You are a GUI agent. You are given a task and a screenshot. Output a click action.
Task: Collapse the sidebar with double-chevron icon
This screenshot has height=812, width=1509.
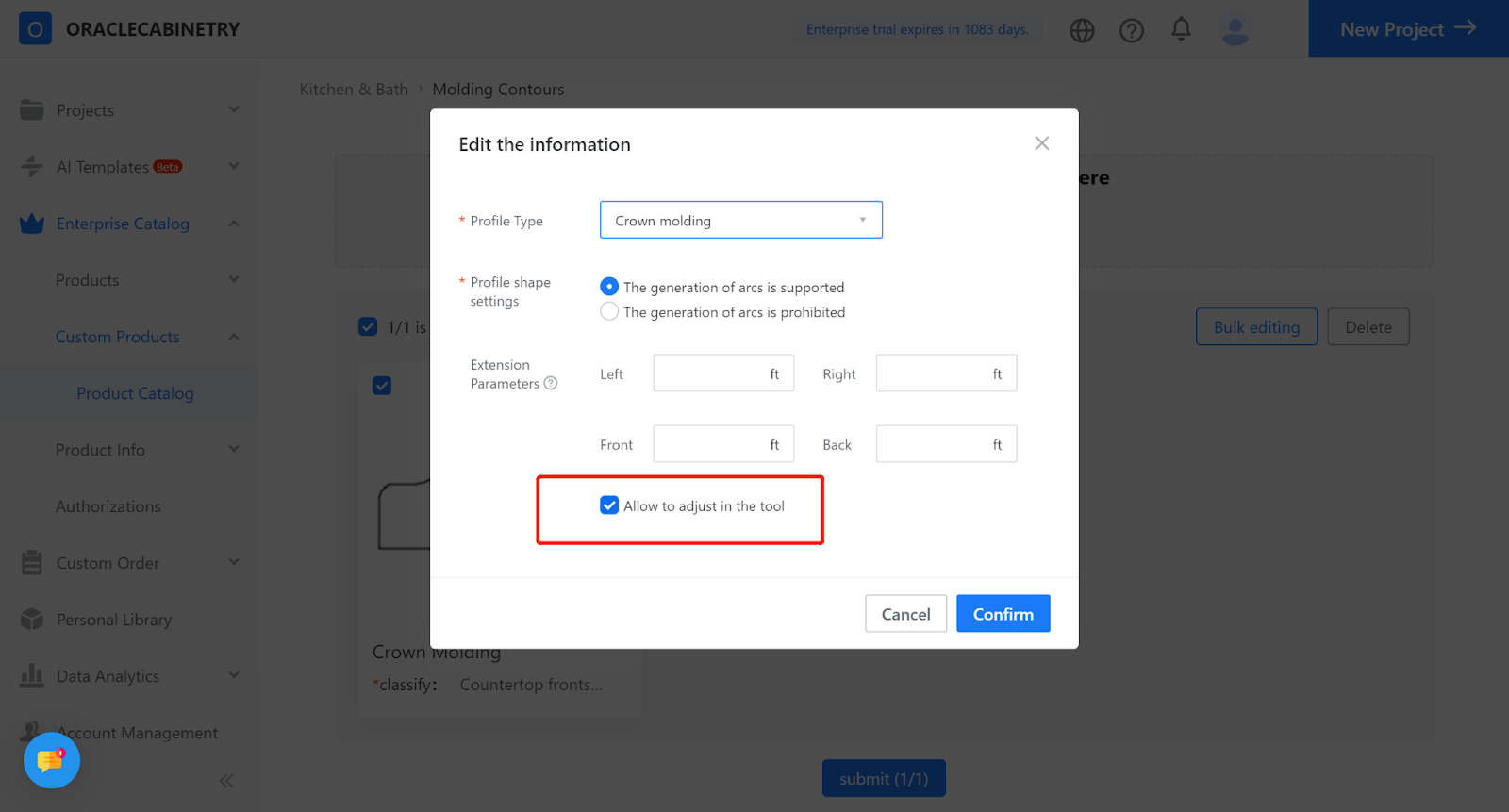pos(226,781)
